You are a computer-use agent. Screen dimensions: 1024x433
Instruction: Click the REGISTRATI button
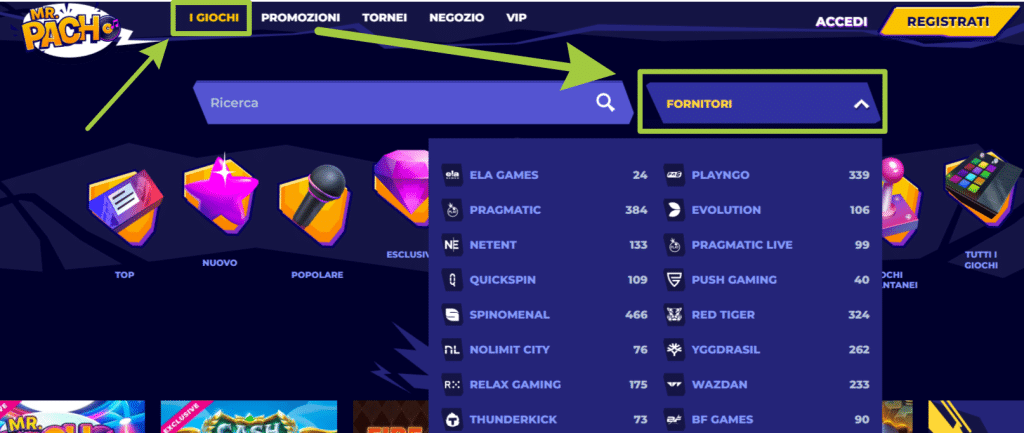(948, 22)
